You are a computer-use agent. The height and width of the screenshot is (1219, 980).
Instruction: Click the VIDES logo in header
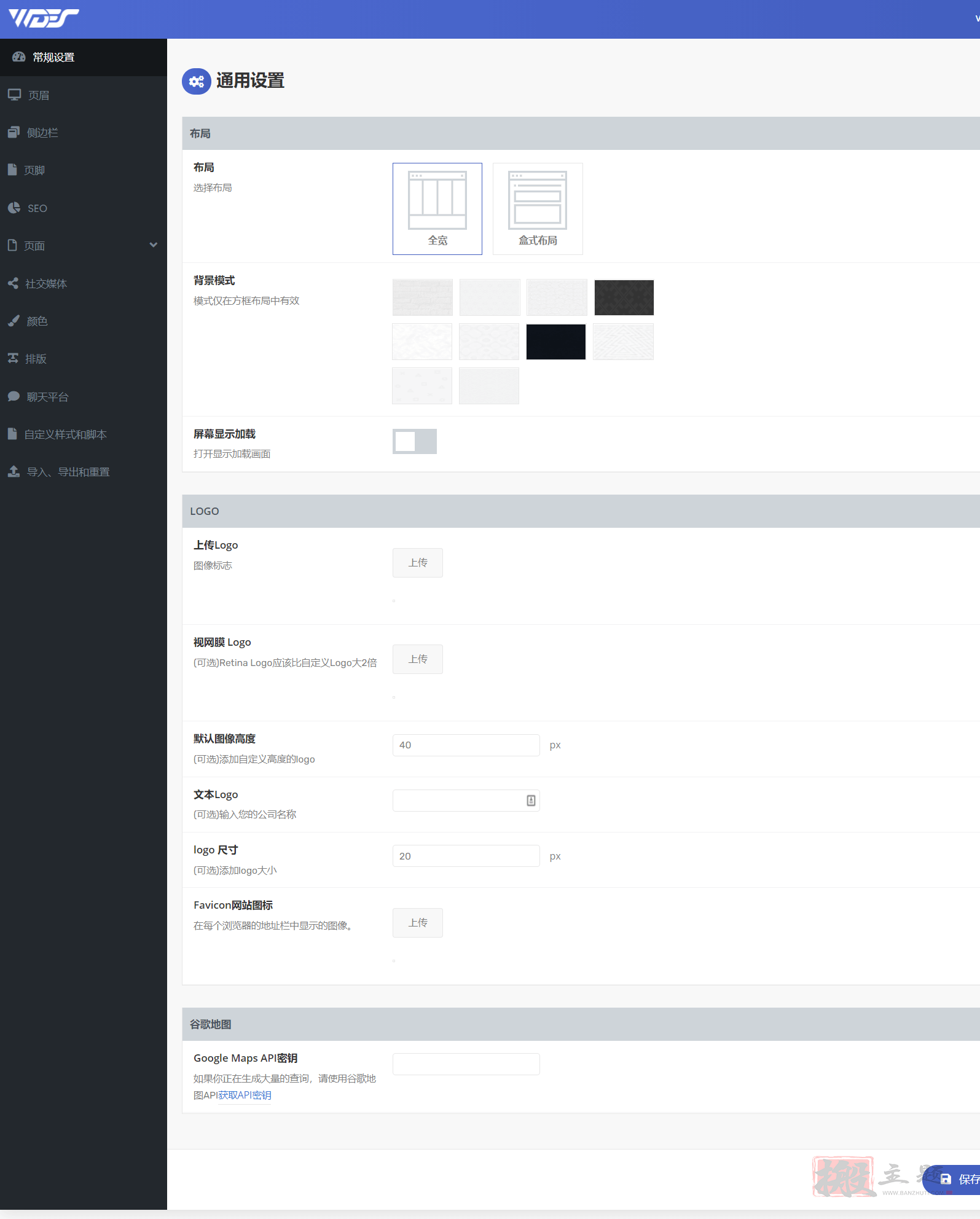pyautogui.click(x=44, y=18)
